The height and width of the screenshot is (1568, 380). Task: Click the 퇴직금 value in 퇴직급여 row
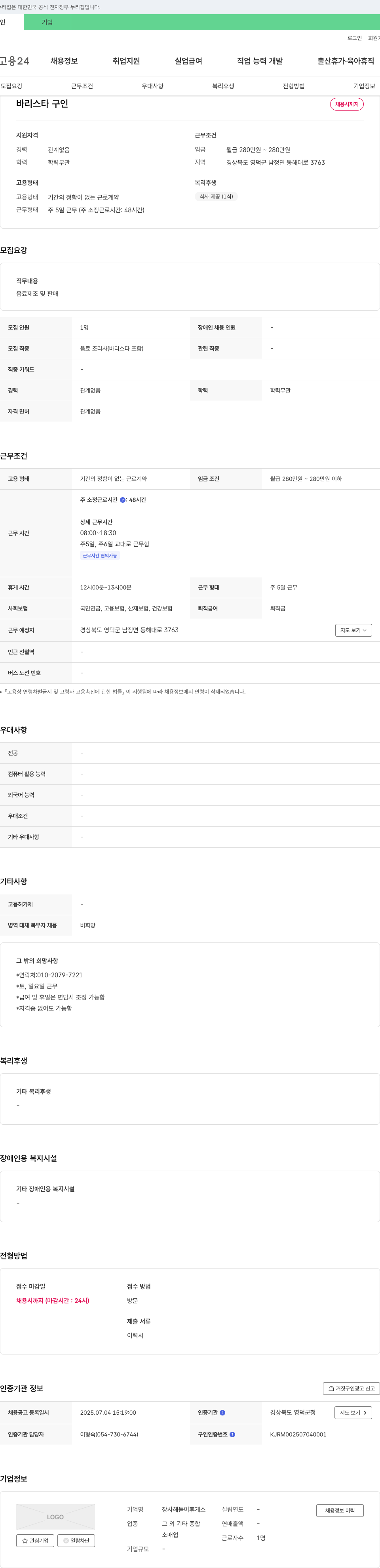(278, 609)
